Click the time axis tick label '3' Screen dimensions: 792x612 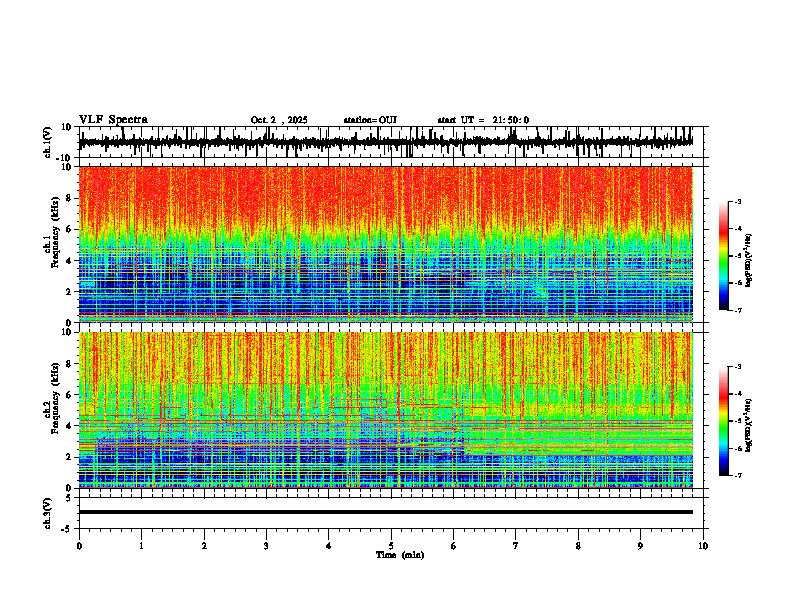click(x=266, y=546)
